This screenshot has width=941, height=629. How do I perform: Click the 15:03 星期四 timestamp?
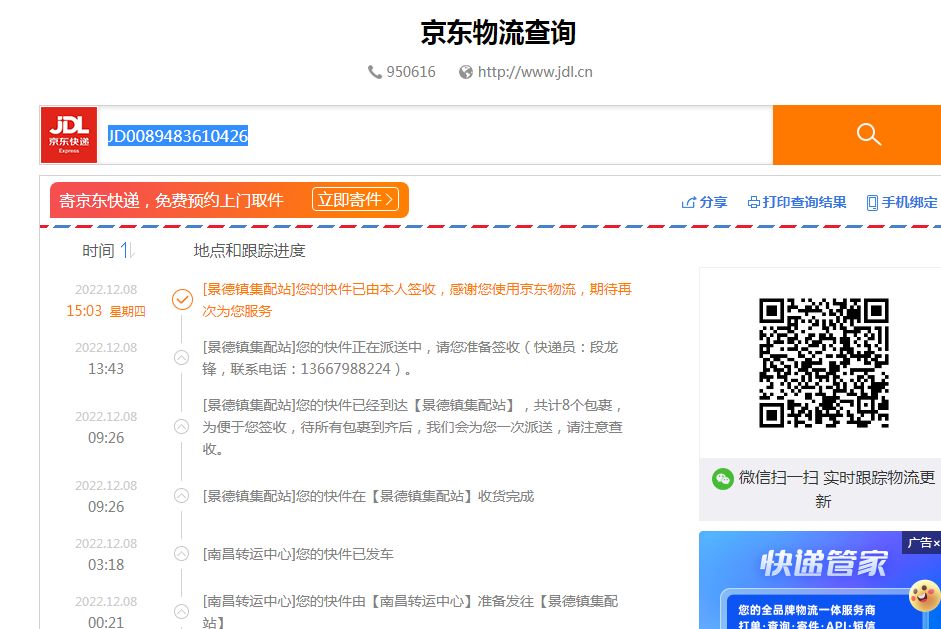(106, 311)
